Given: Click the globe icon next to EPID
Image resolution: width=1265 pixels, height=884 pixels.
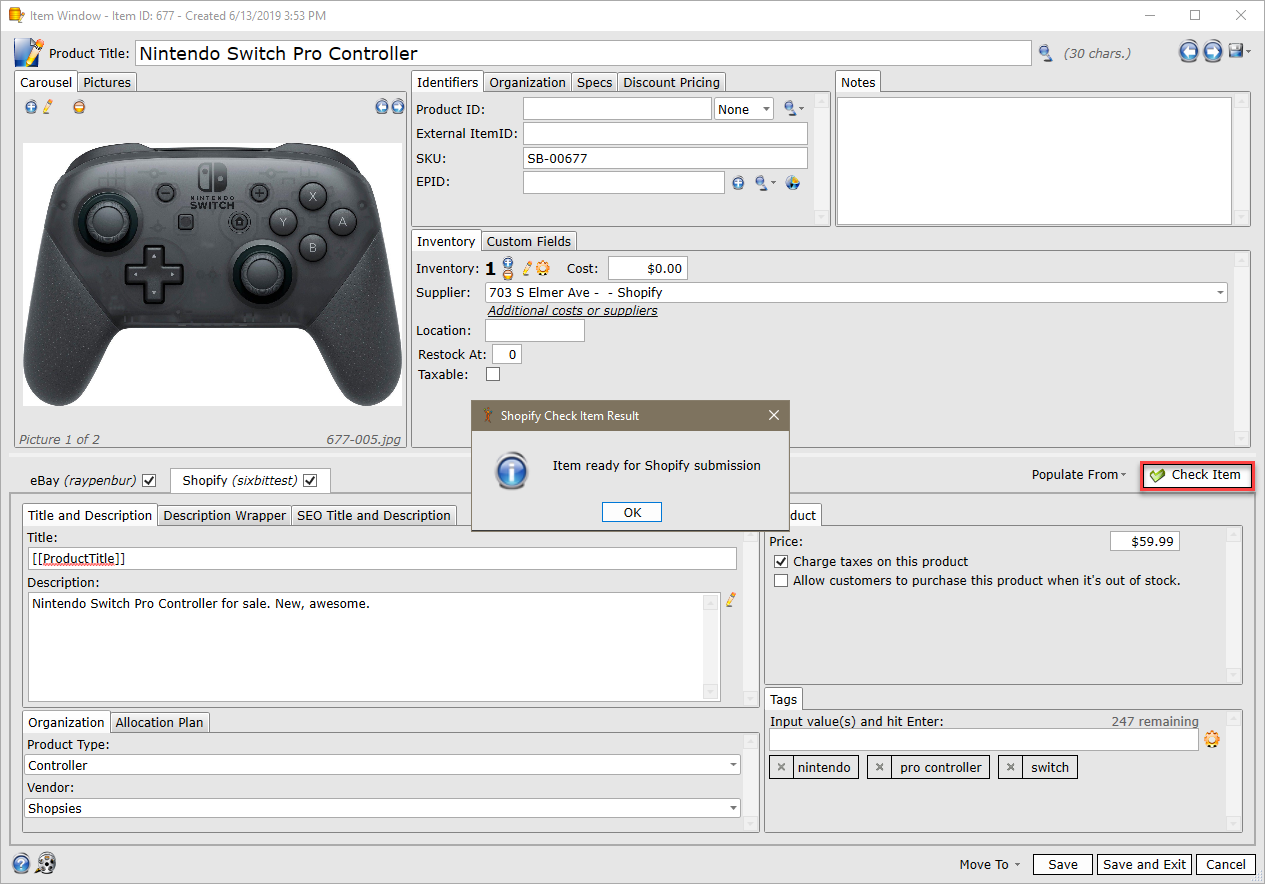Looking at the screenshot, I should click(x=793, y=183).
